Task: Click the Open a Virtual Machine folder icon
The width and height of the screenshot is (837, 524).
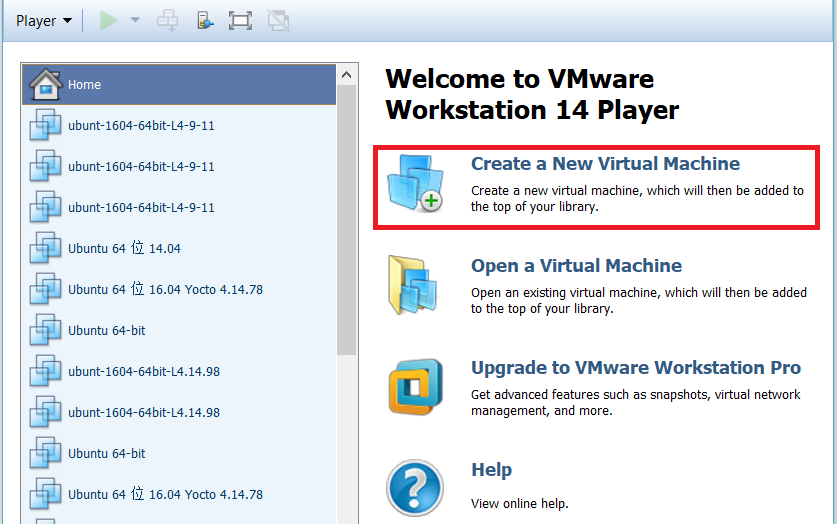Action: tap(413, 285)
